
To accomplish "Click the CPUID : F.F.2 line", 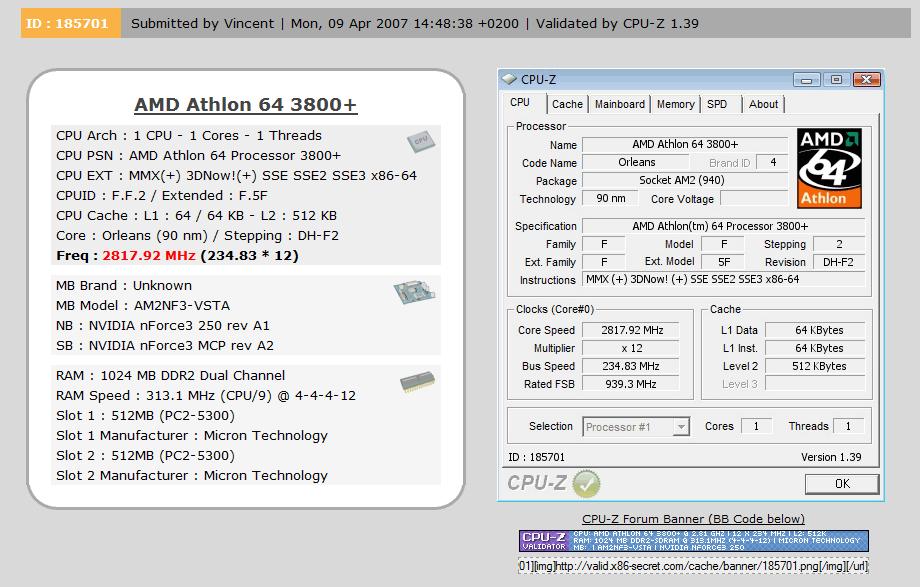I will coord(161,195).
